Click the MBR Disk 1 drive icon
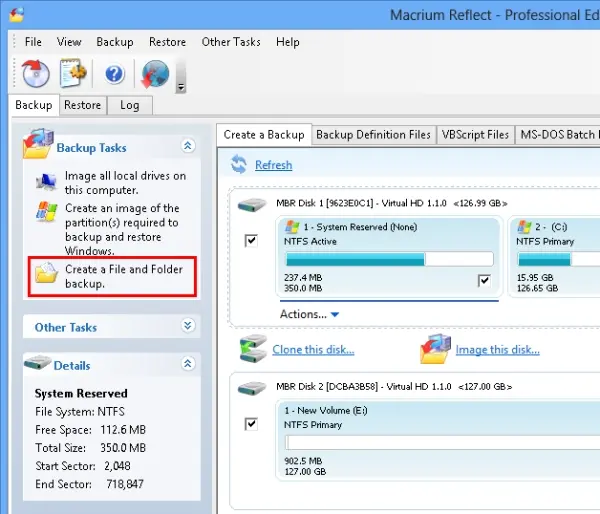 pos(252,204)
